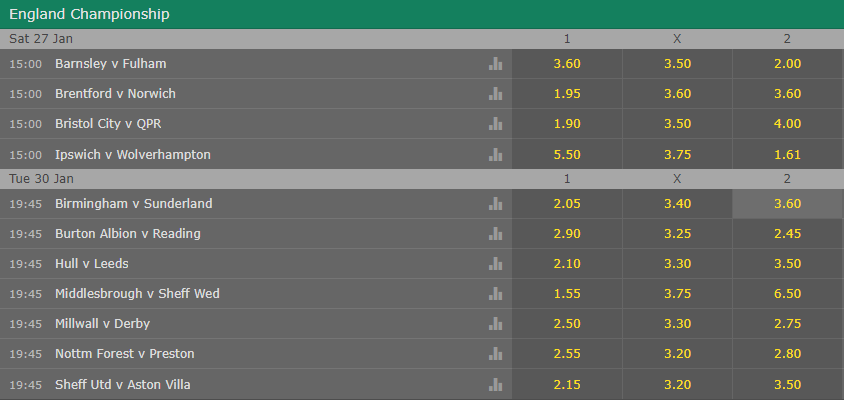Choose Middlesbrough home win at 1.55
The height and width of the screenshot is (400, 844).
567,293
